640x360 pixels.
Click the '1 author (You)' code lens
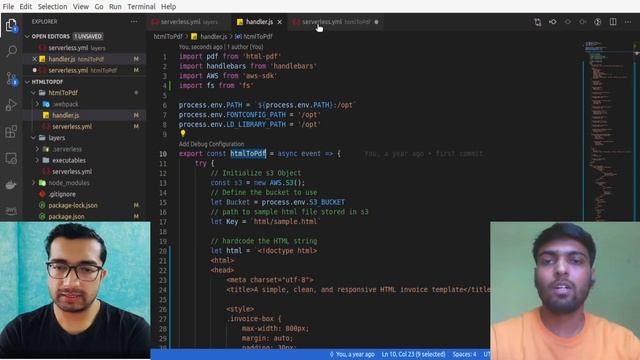(245, 47)
